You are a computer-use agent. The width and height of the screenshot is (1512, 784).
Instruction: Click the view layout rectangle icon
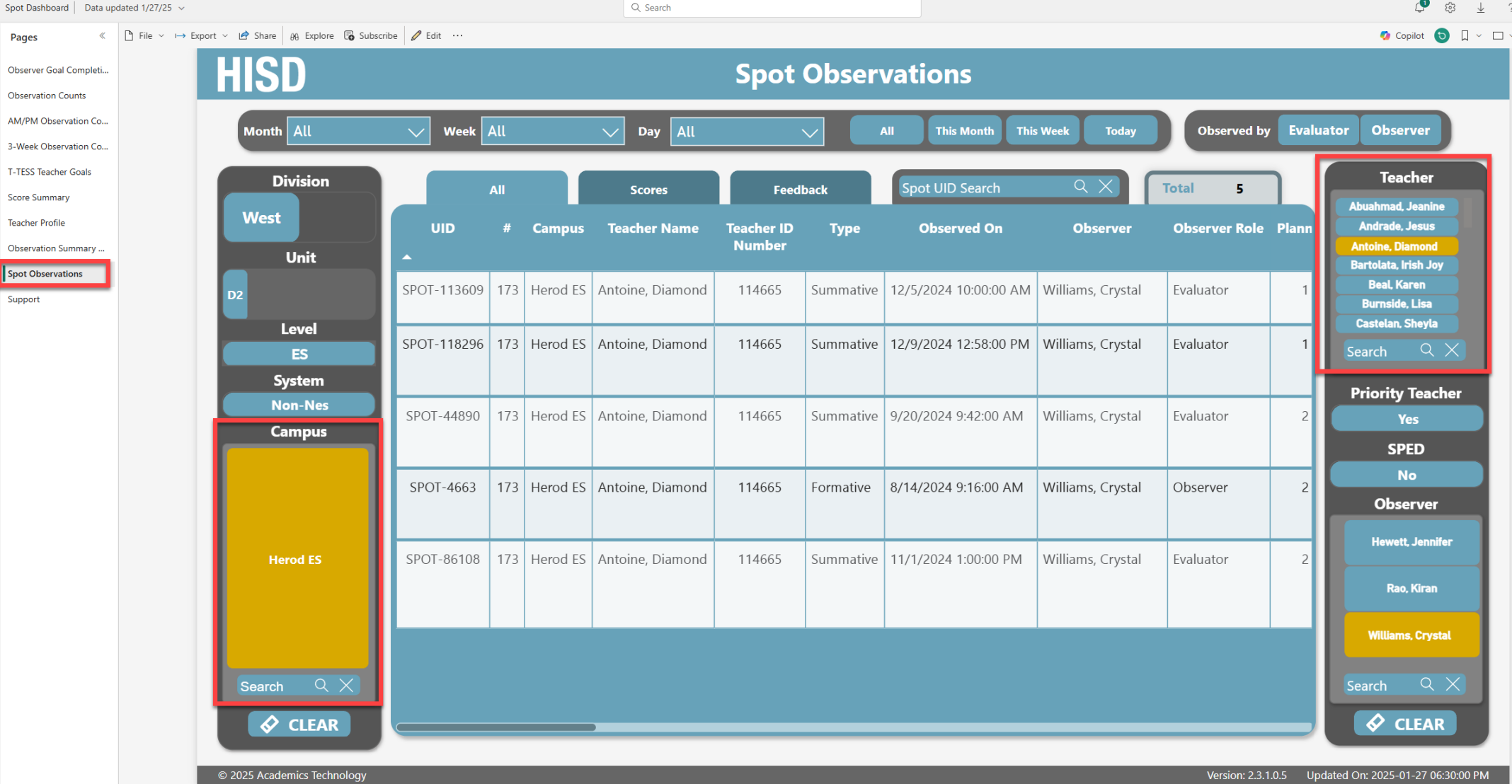1498,35
